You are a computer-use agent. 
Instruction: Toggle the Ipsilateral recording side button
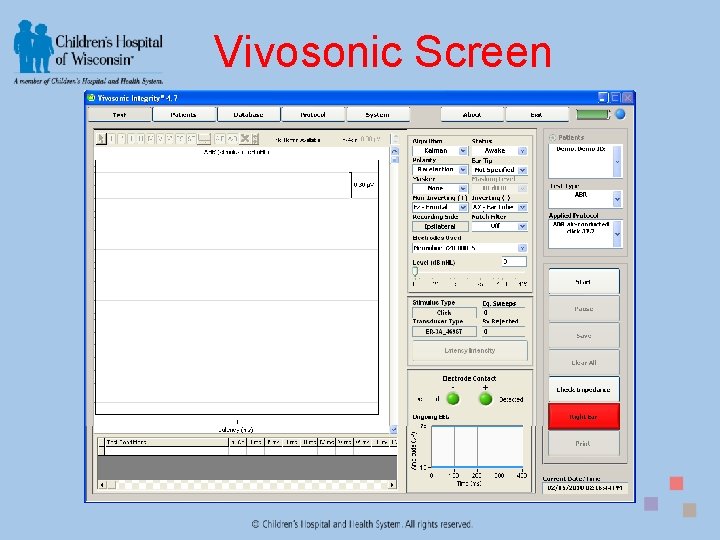440,226
